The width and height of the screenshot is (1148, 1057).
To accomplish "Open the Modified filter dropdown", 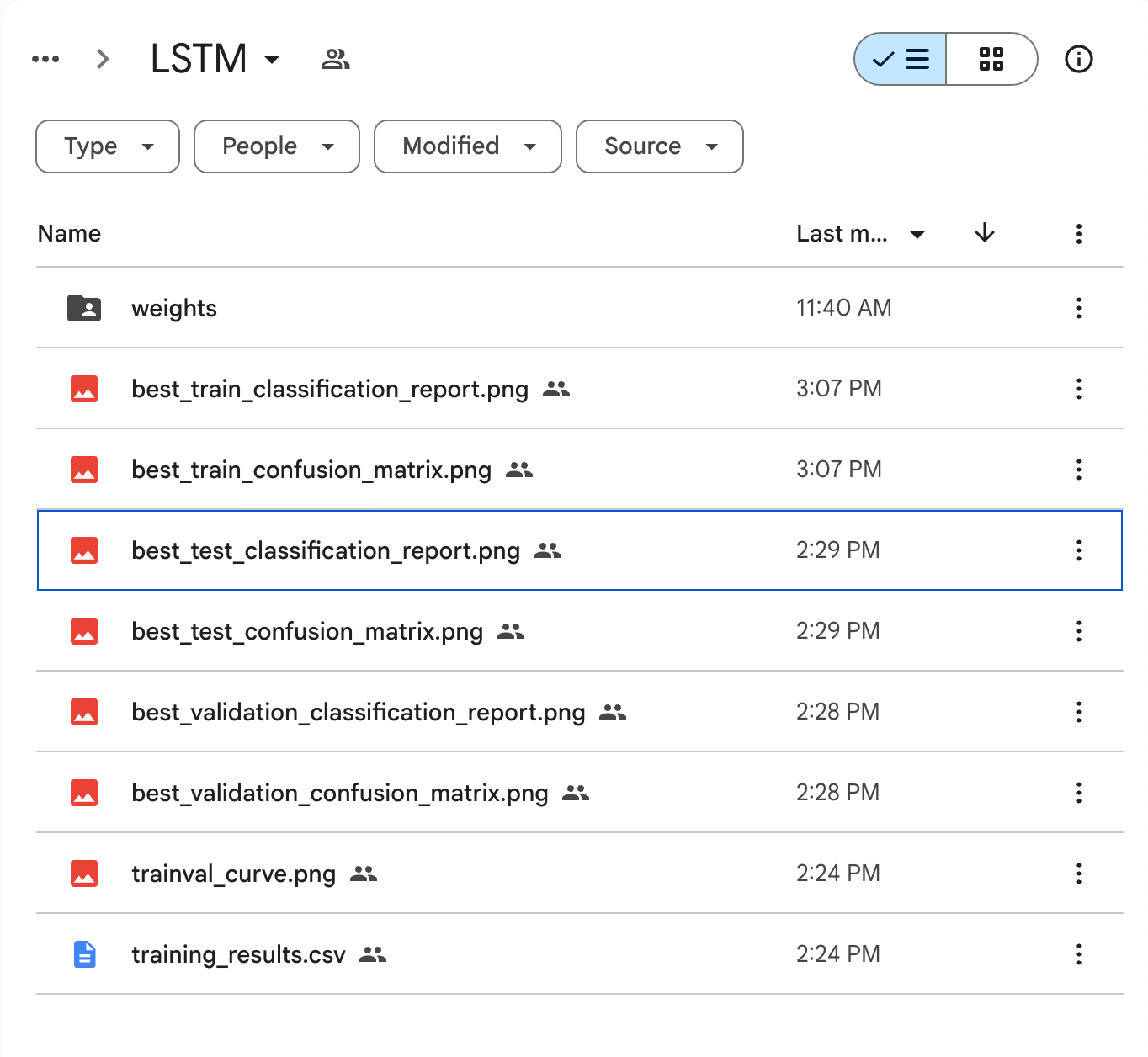I will coord(468,146).
